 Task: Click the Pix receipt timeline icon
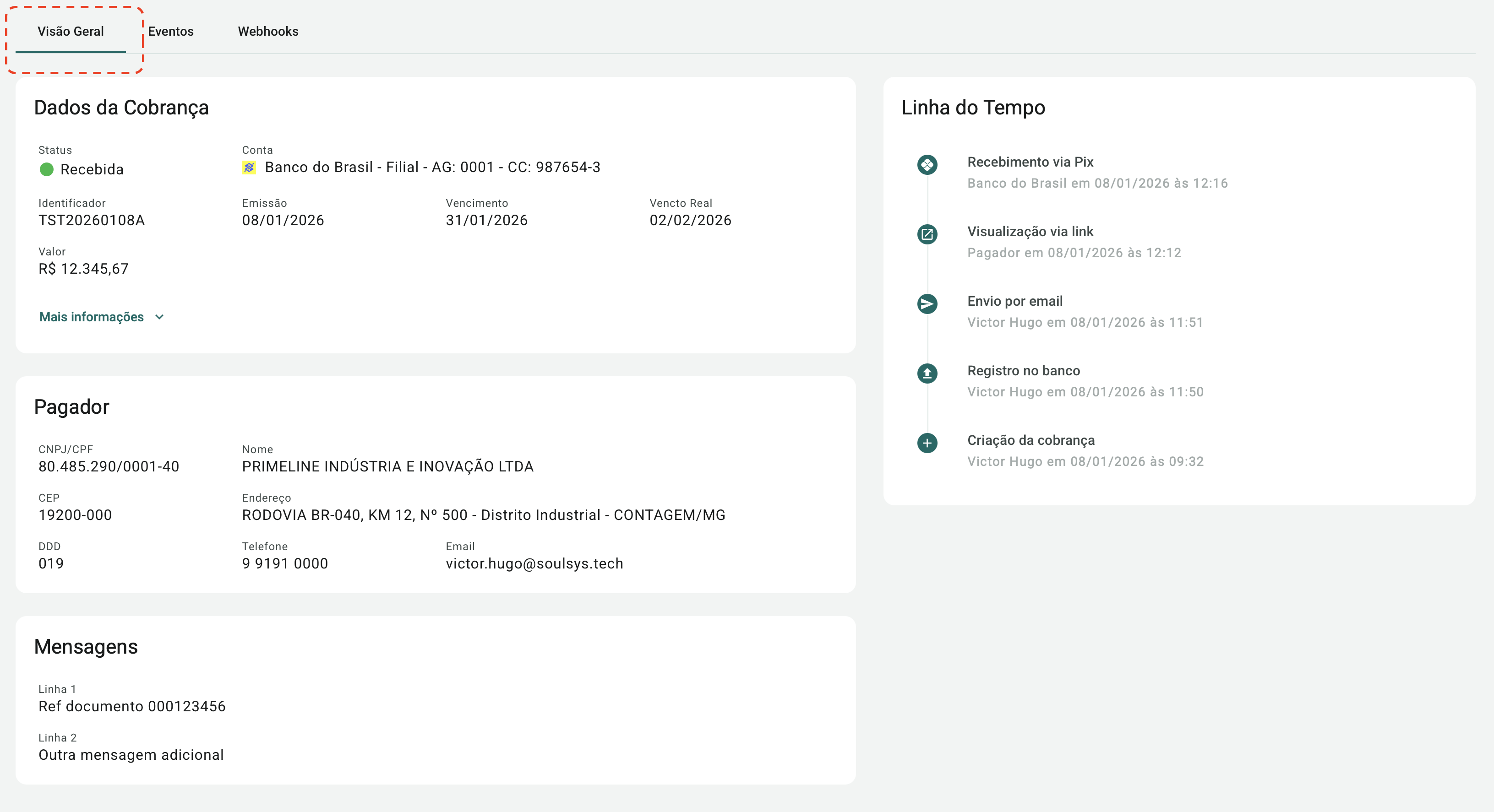pyautogui.click(x=927, y=165)
